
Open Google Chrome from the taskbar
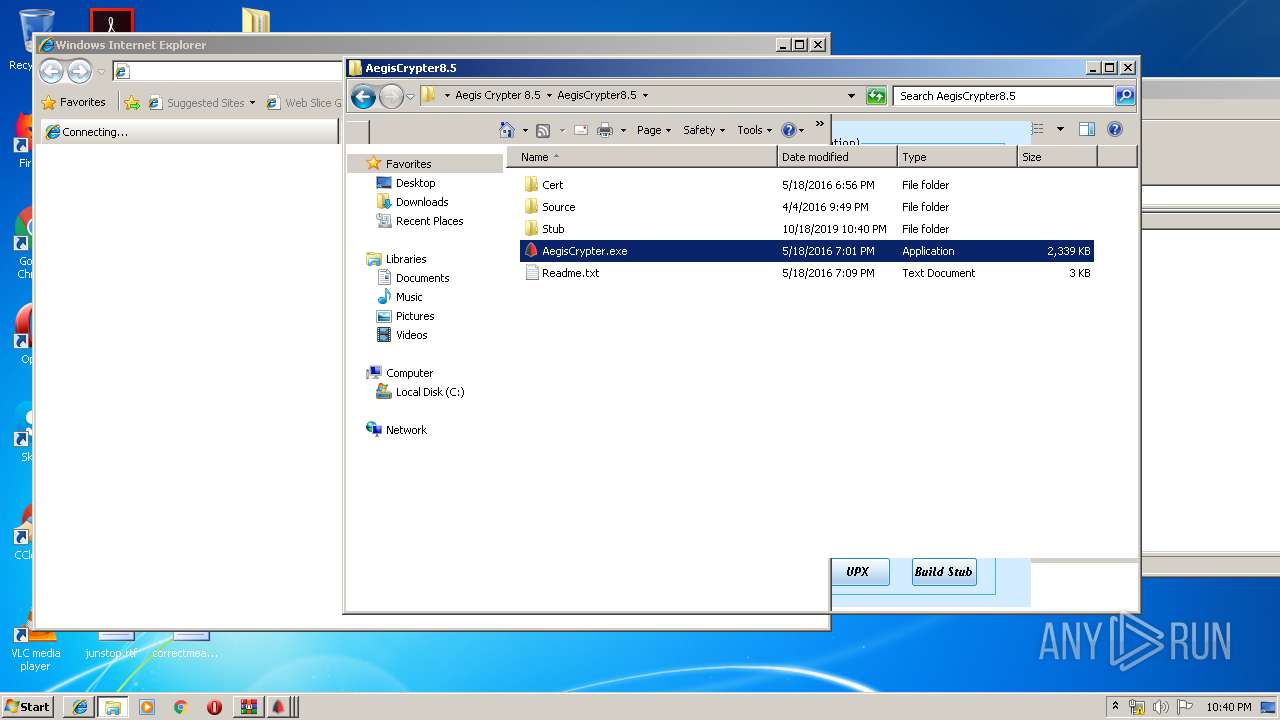pos(180,707)
